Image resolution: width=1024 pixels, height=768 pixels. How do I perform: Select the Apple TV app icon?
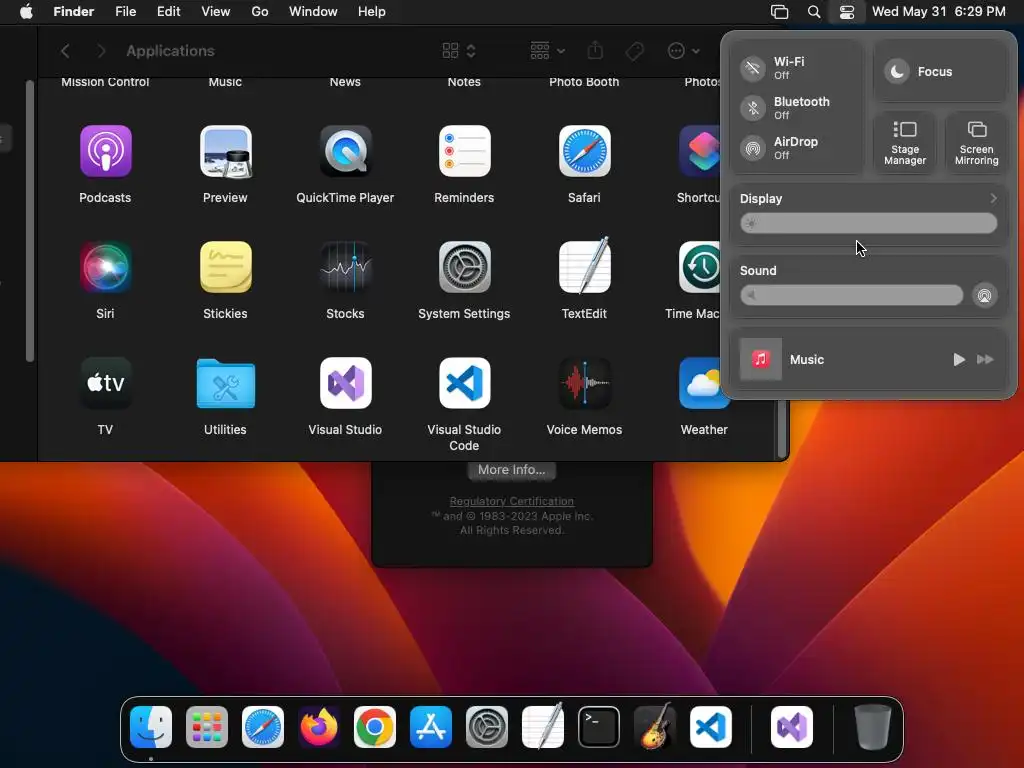pyautogui.click(x=105, y=383)
